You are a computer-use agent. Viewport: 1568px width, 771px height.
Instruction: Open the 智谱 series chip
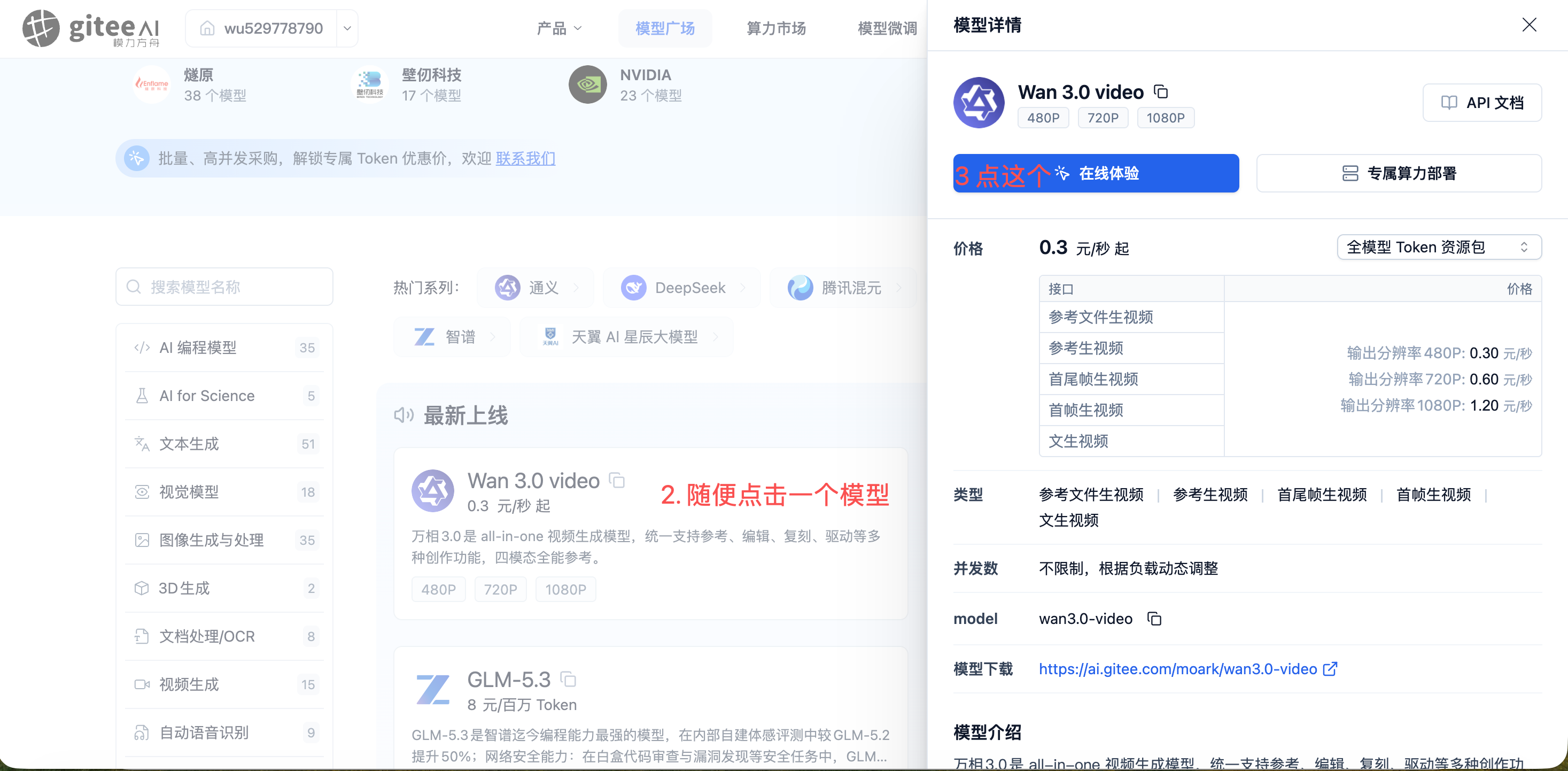pos(452,337)
